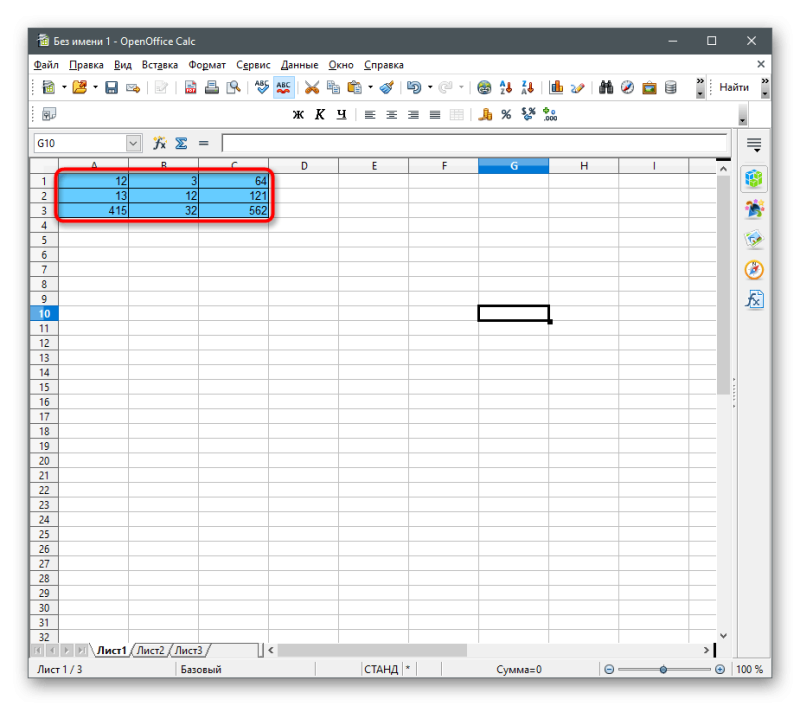Image resolution: width=800 pixels, height=706 pixels.
Task: Open Find & Replace binoculars icon
Action: pyautogui.click(x=606, y=88)
